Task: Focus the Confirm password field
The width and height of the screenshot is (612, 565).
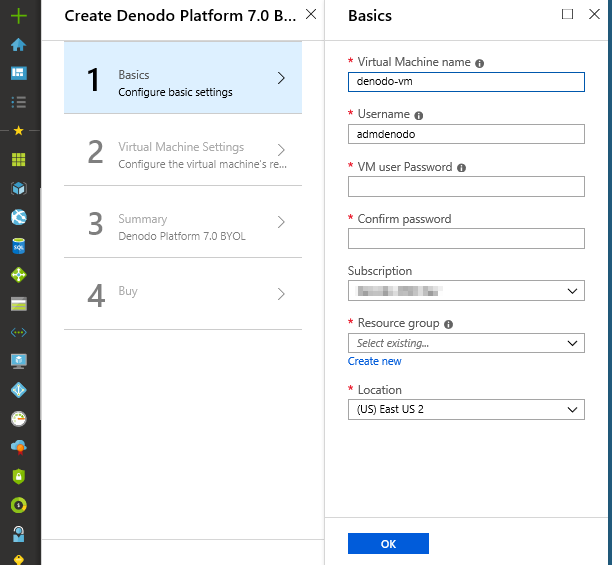Action: pos(466,238)
